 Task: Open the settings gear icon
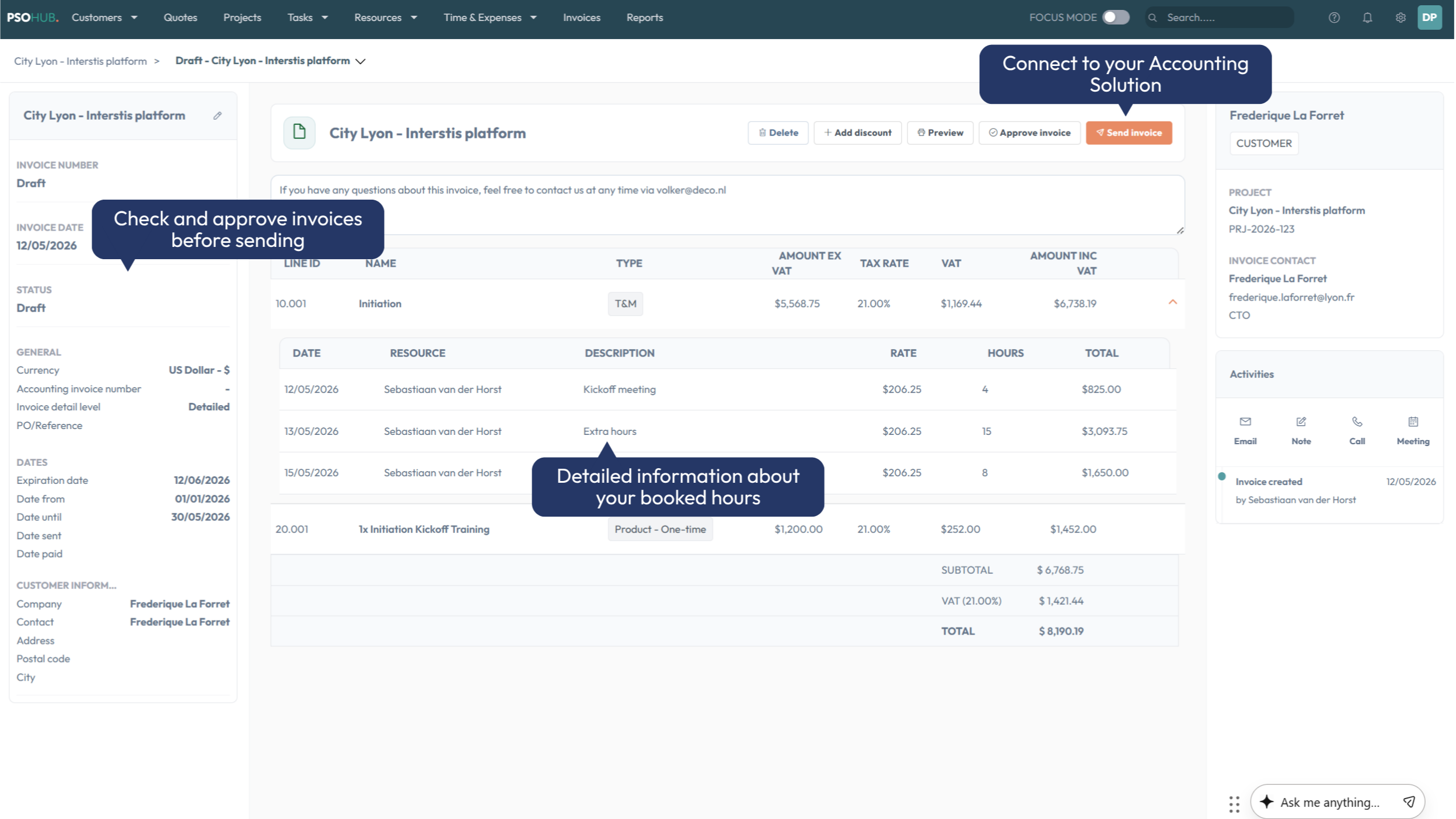[1401, 18]
